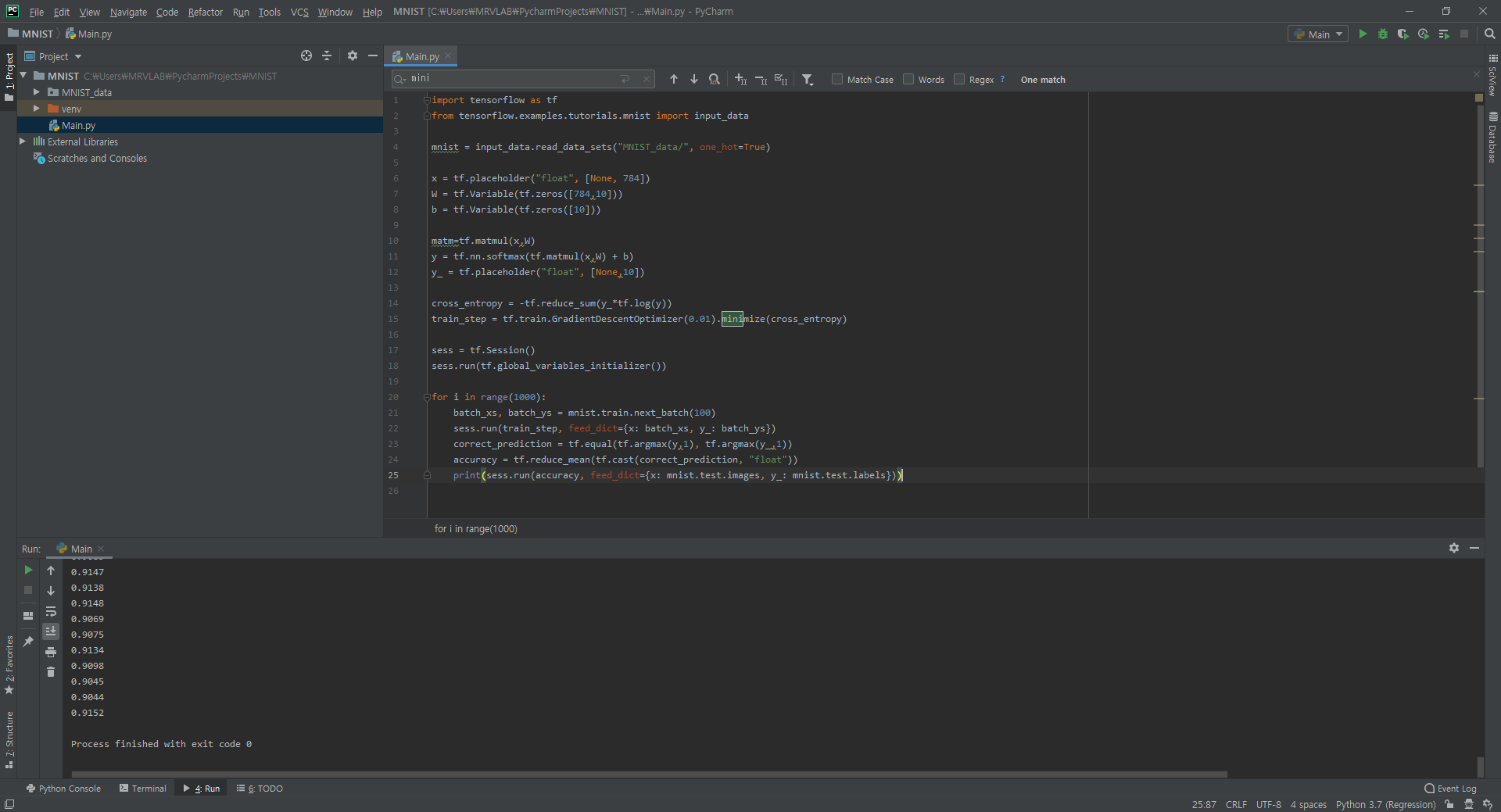Open Python Console tool window
This screenshot has height=812, width=1501.
tap(64, 789)
